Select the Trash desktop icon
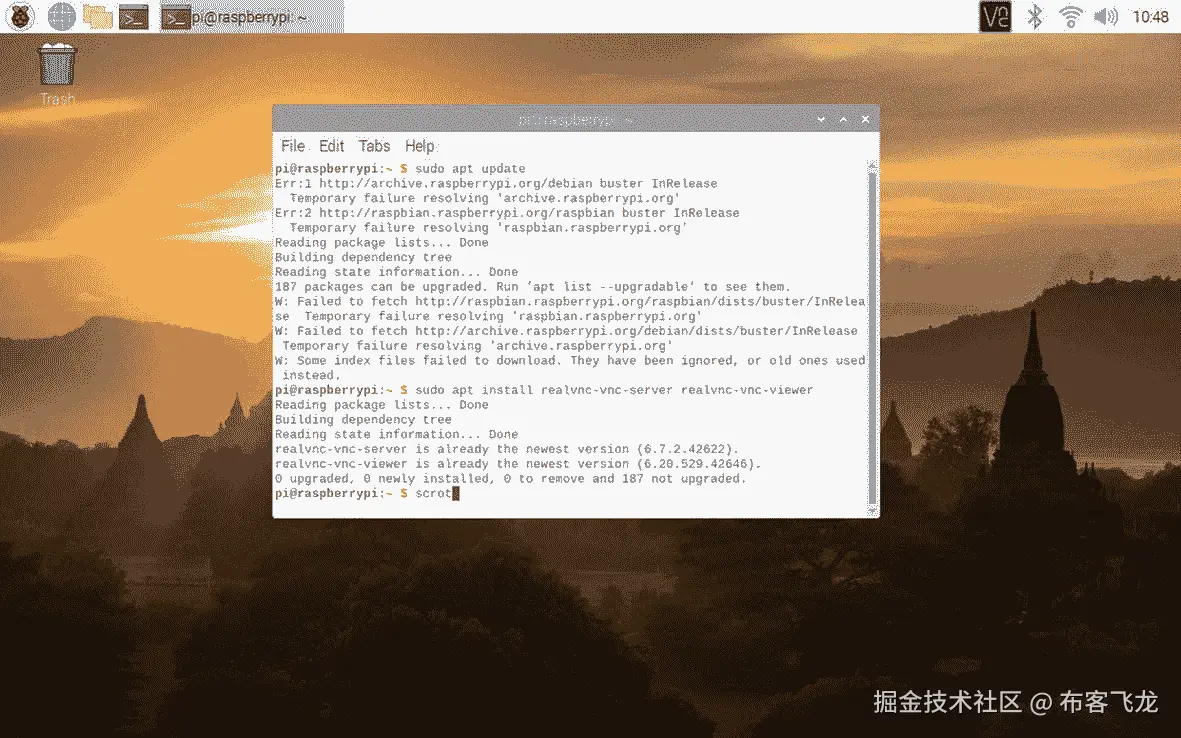This screenshot has height=738, width=1181. pos(57,75)
